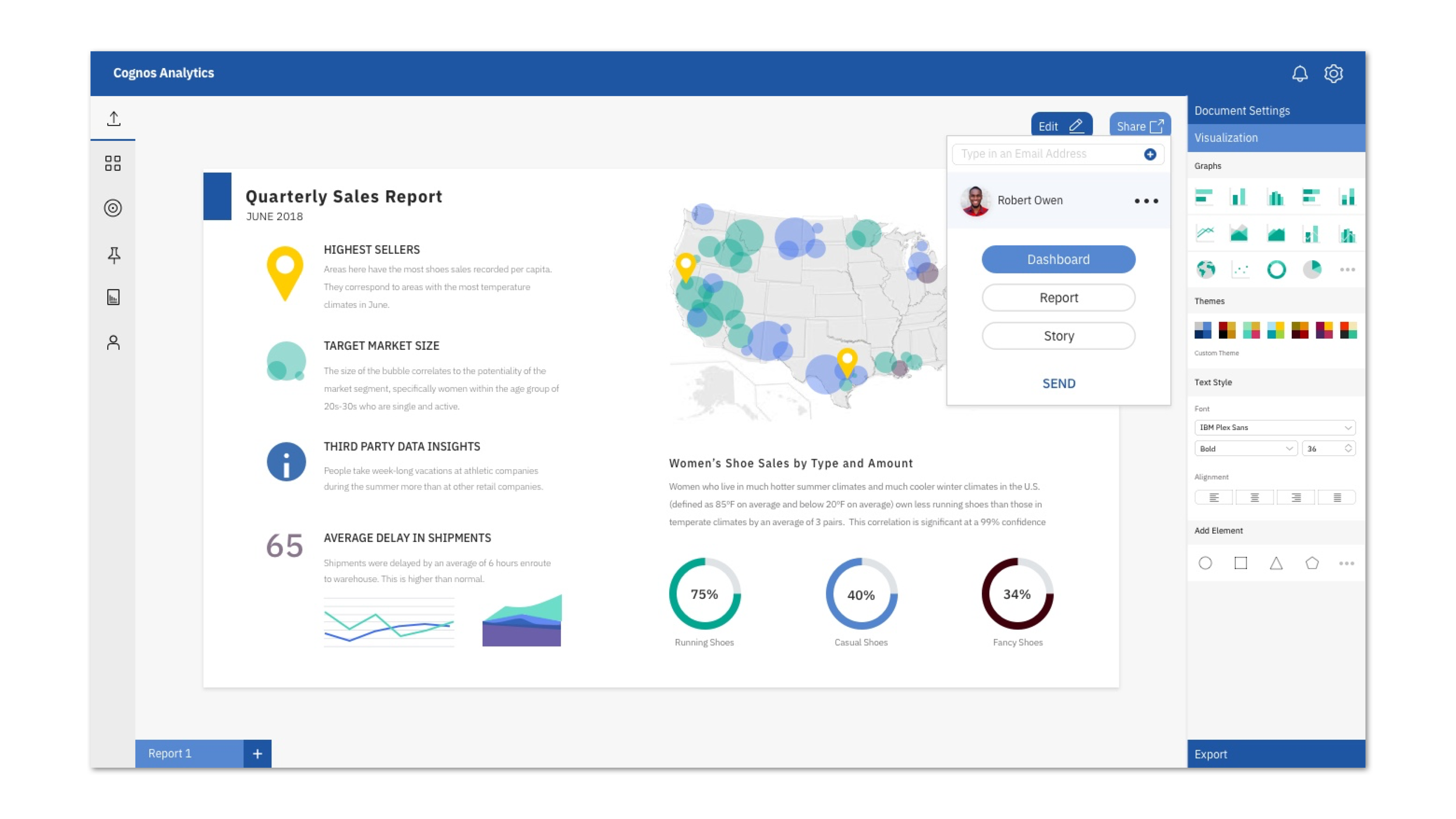Switch to the Visualization tab
1456x819 pixels.
click(1275, 138)
